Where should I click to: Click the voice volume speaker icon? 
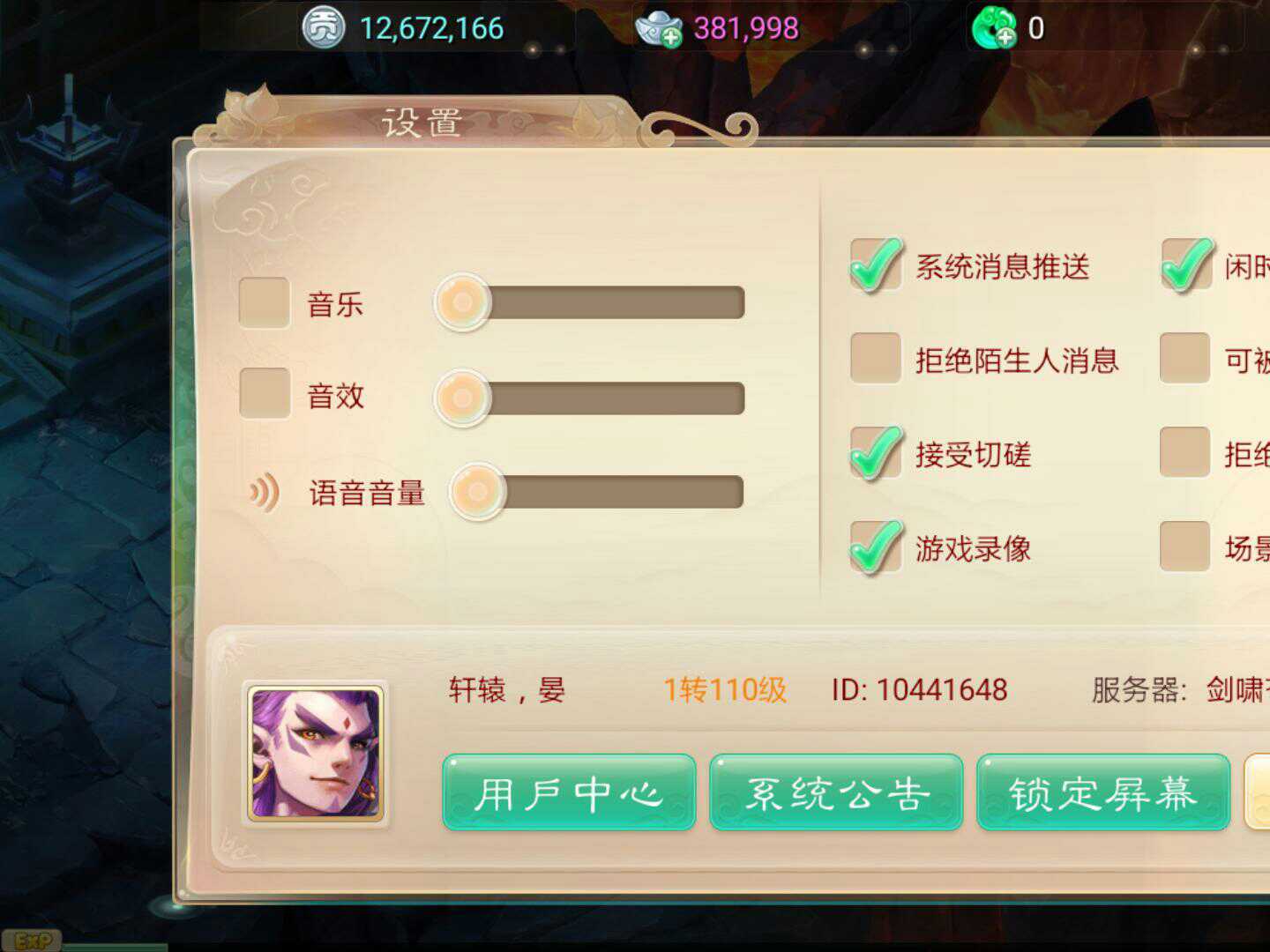click(265, 492)
